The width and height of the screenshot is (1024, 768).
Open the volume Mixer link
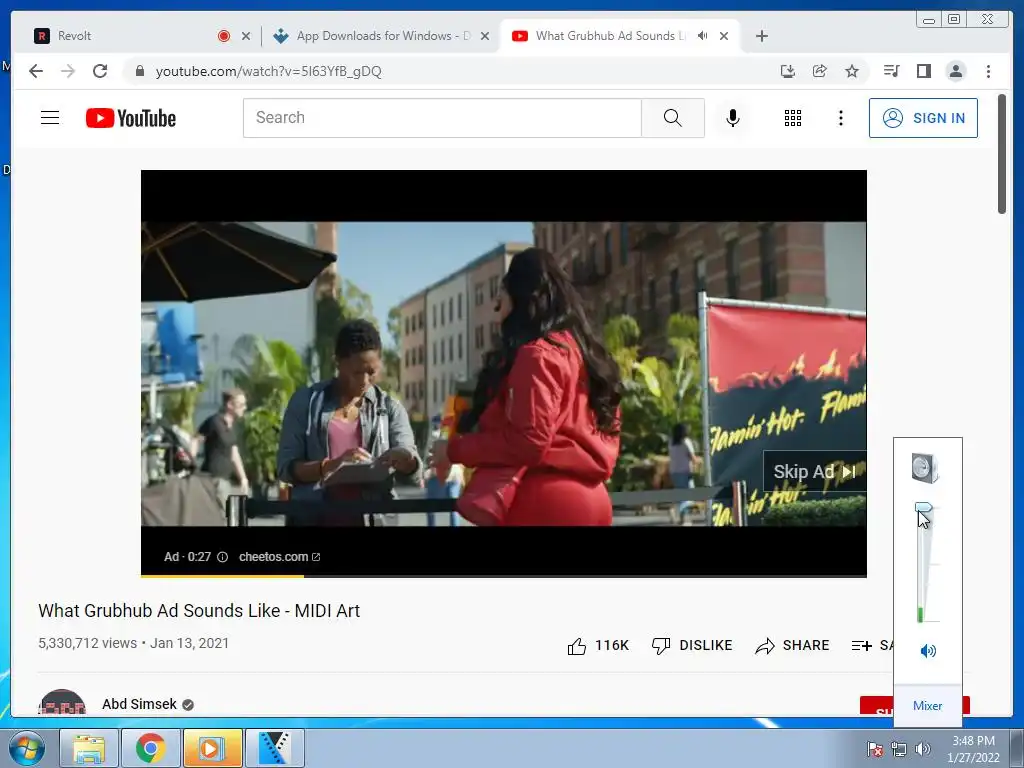pyautogui.click(x=927, y=706)
